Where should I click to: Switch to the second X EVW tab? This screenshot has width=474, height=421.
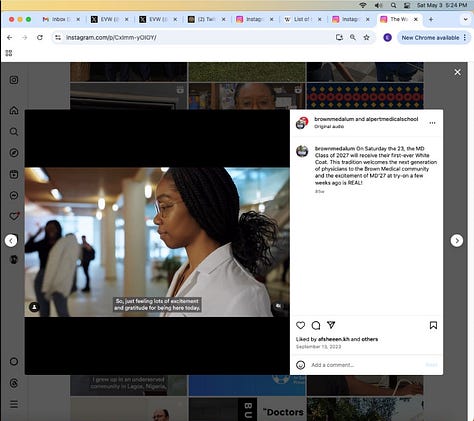(x=158, y=19)
